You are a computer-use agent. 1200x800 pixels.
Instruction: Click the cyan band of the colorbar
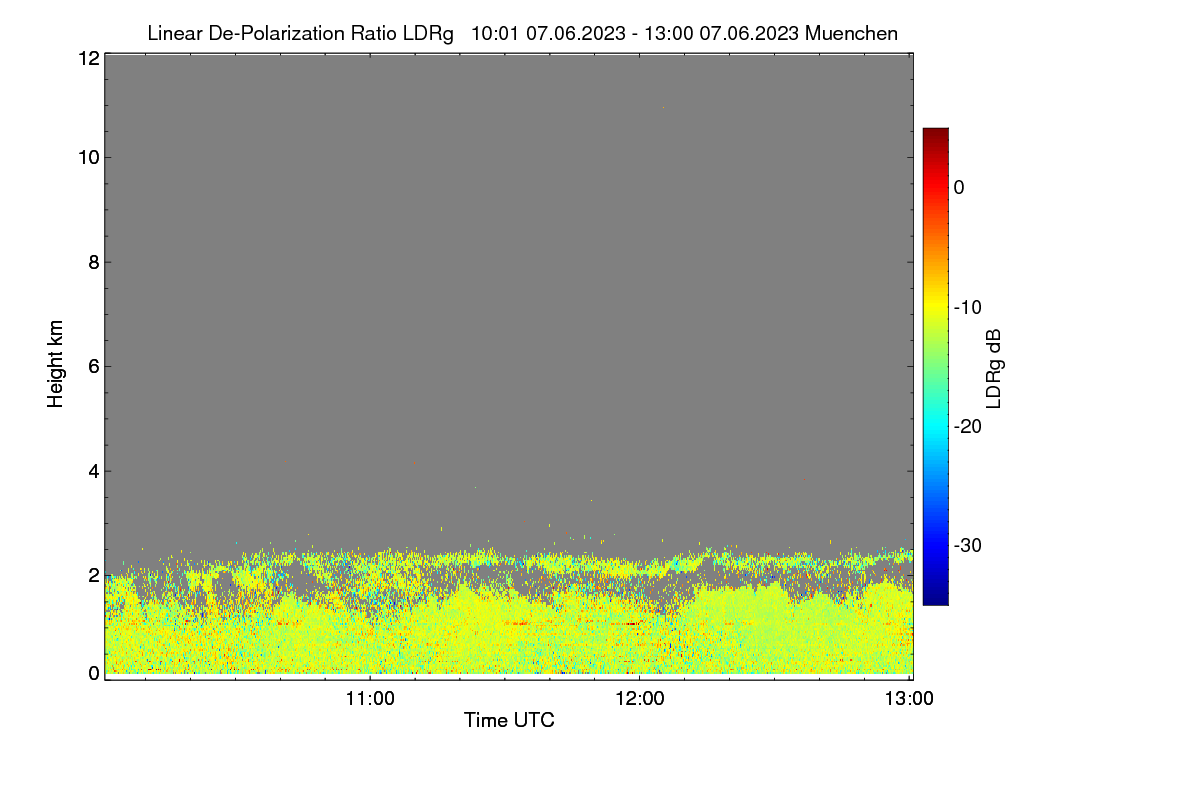tap(935, 426)
